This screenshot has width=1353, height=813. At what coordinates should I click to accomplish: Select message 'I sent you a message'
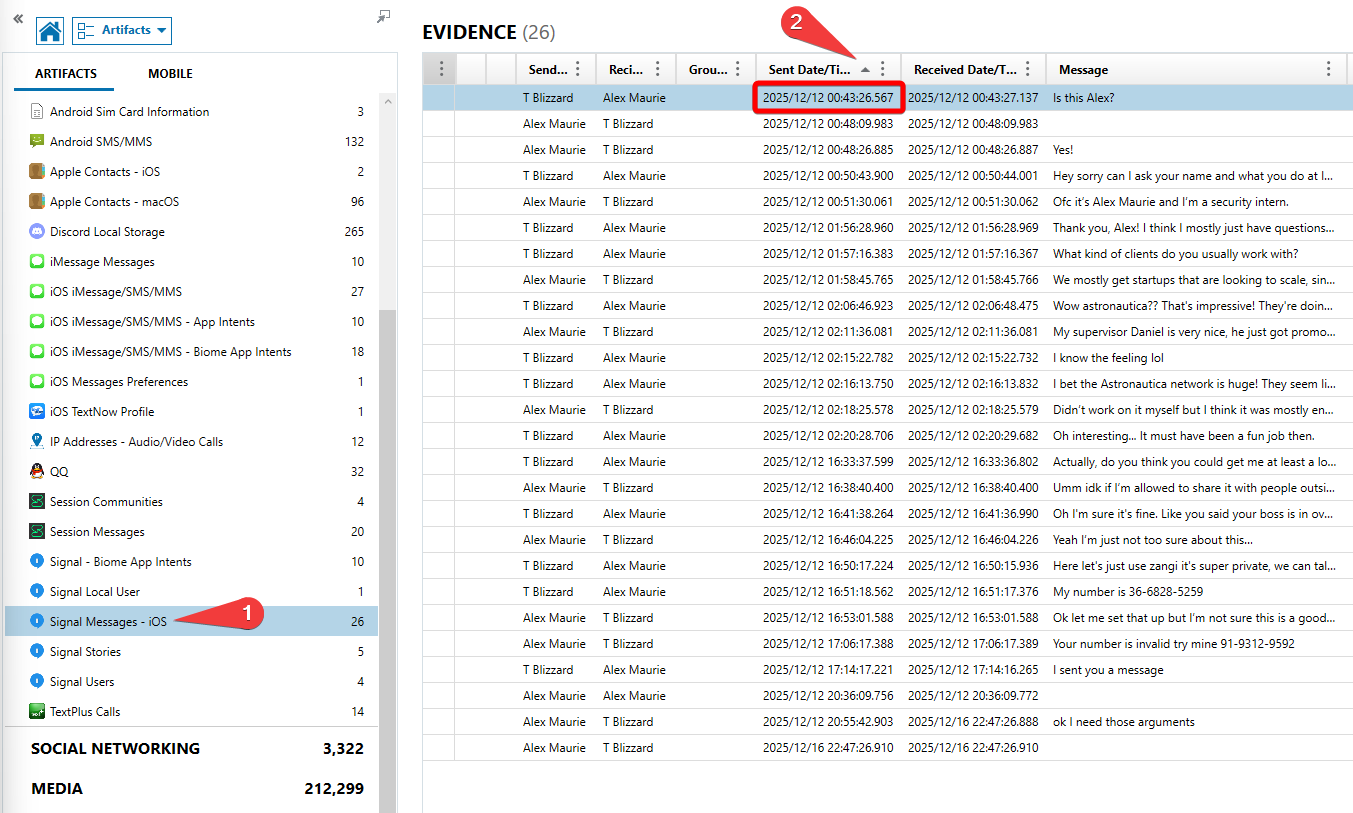point(1108,670)
